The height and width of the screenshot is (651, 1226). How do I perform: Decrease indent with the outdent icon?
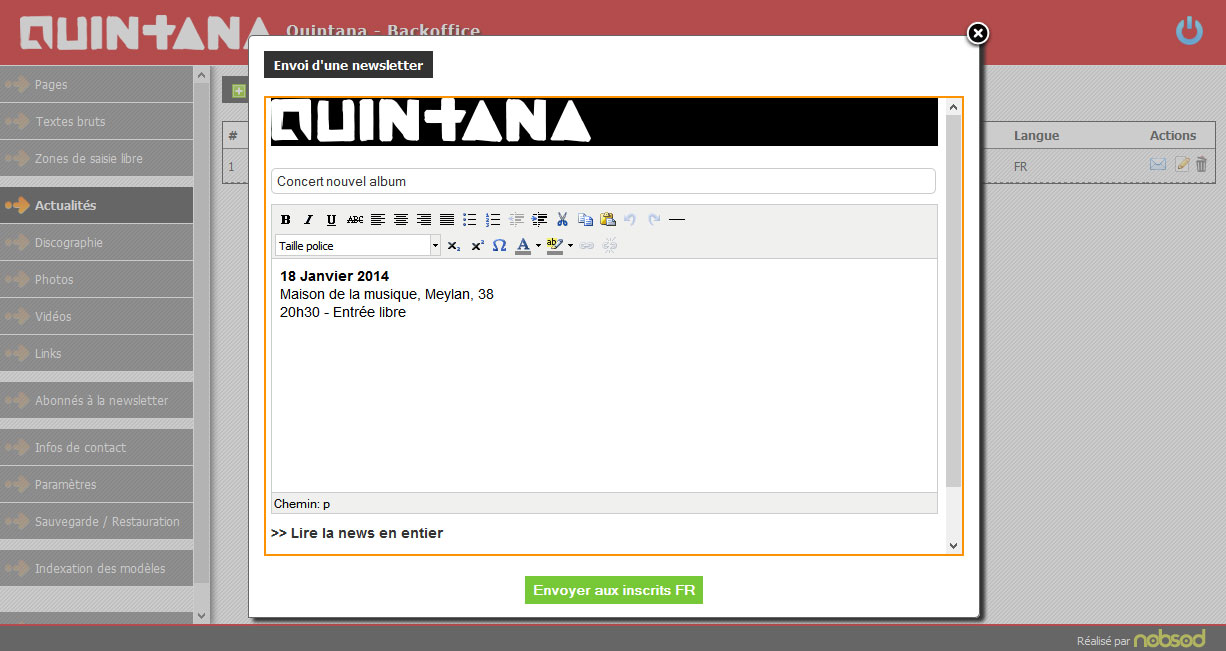(516, 219)
